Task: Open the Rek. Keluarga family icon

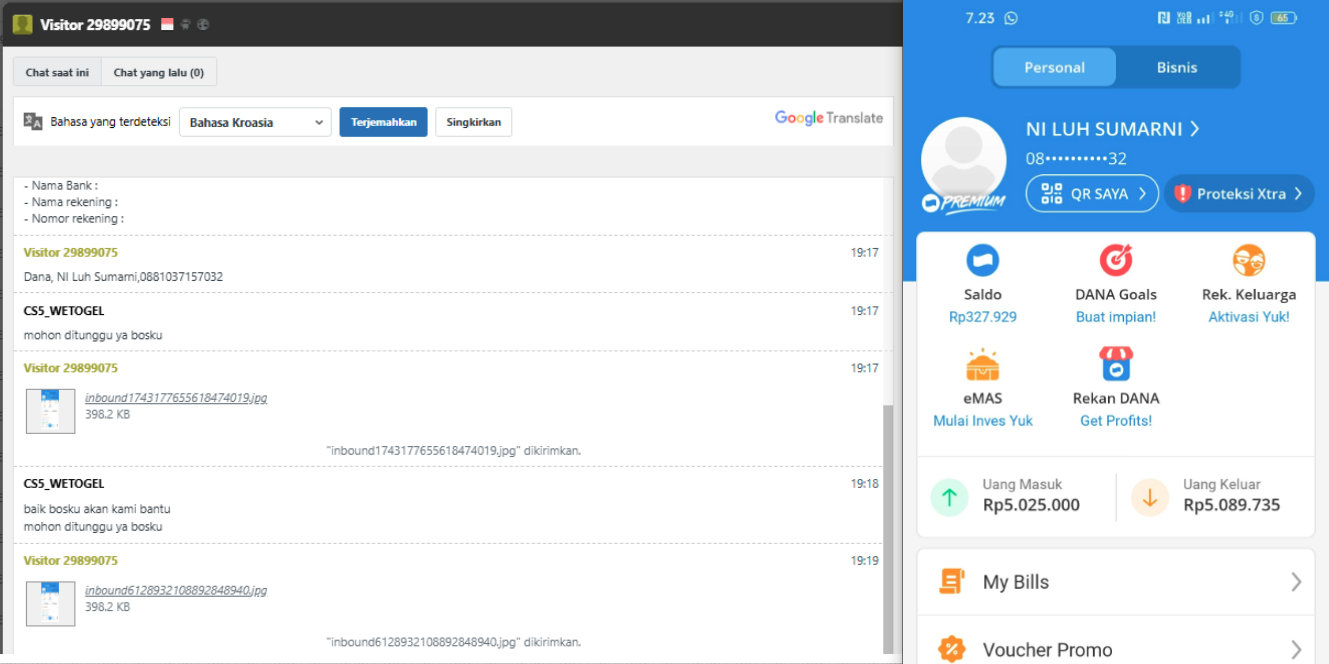Action: point(1249,260)
